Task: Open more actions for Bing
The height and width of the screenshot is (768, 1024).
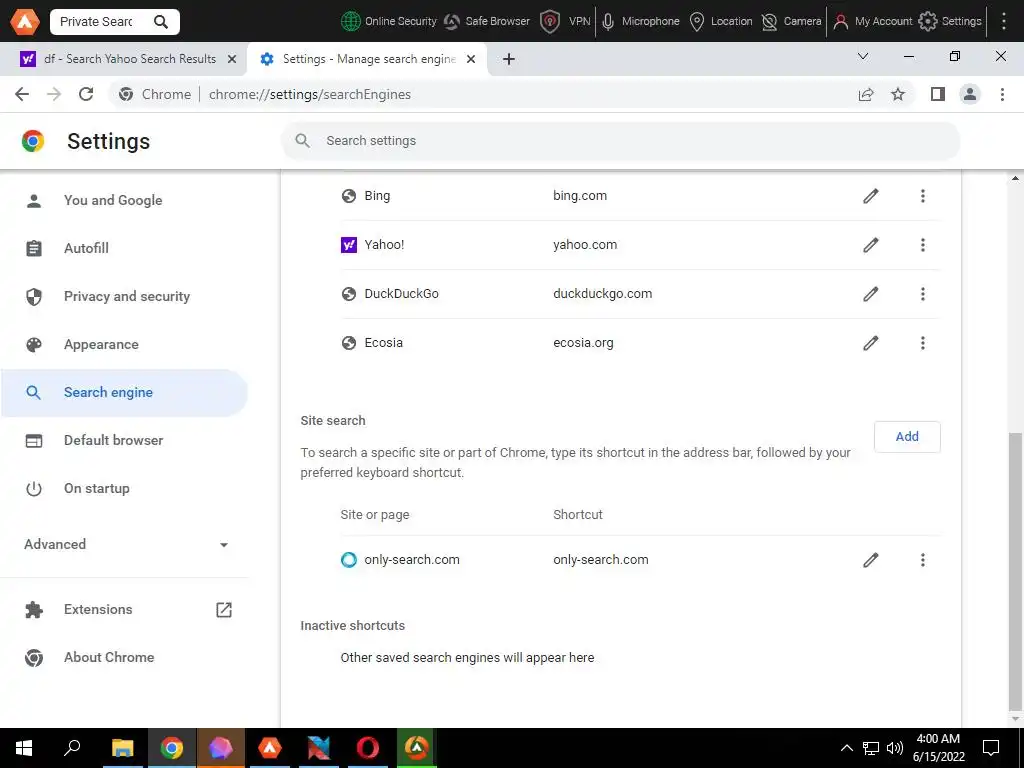Action: pyautogui.click(x=923, y=196)
